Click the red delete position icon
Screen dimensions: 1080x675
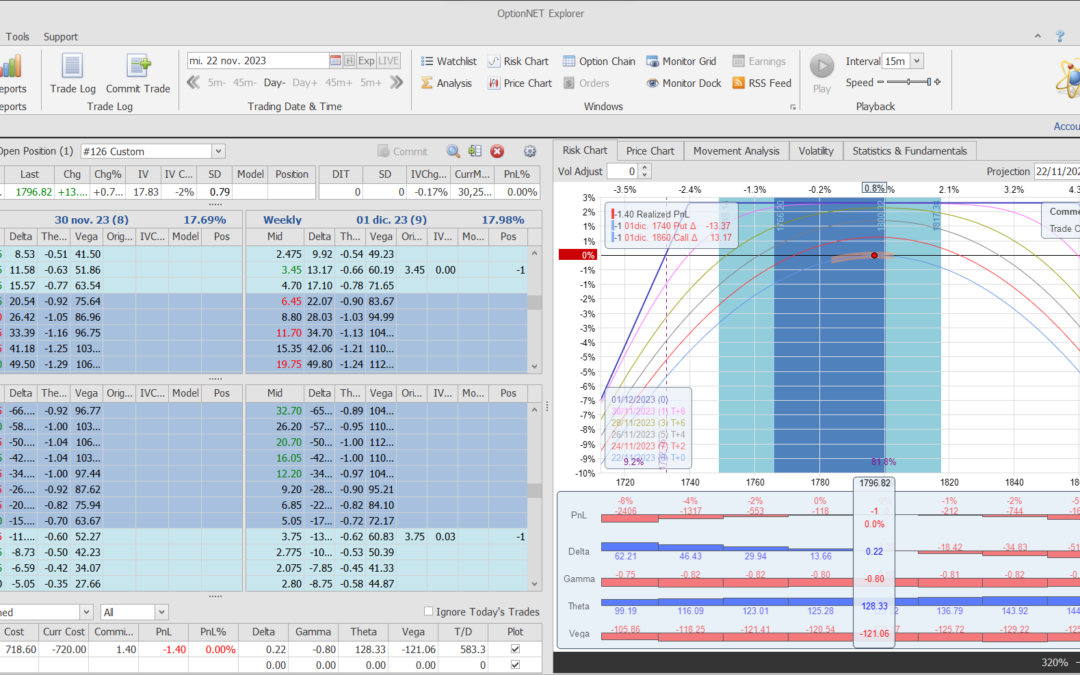coord(497,151)
